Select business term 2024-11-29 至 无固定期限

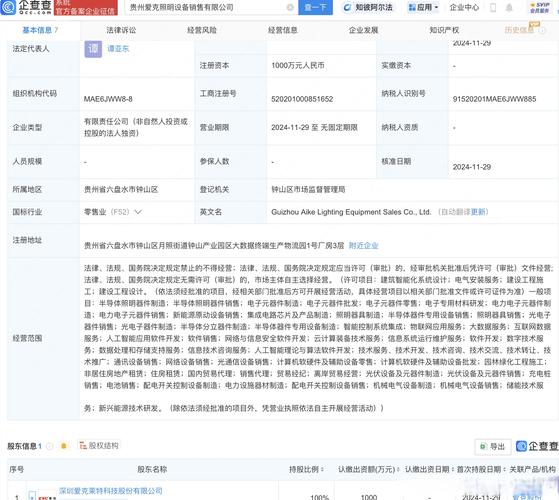click(314, 128)
